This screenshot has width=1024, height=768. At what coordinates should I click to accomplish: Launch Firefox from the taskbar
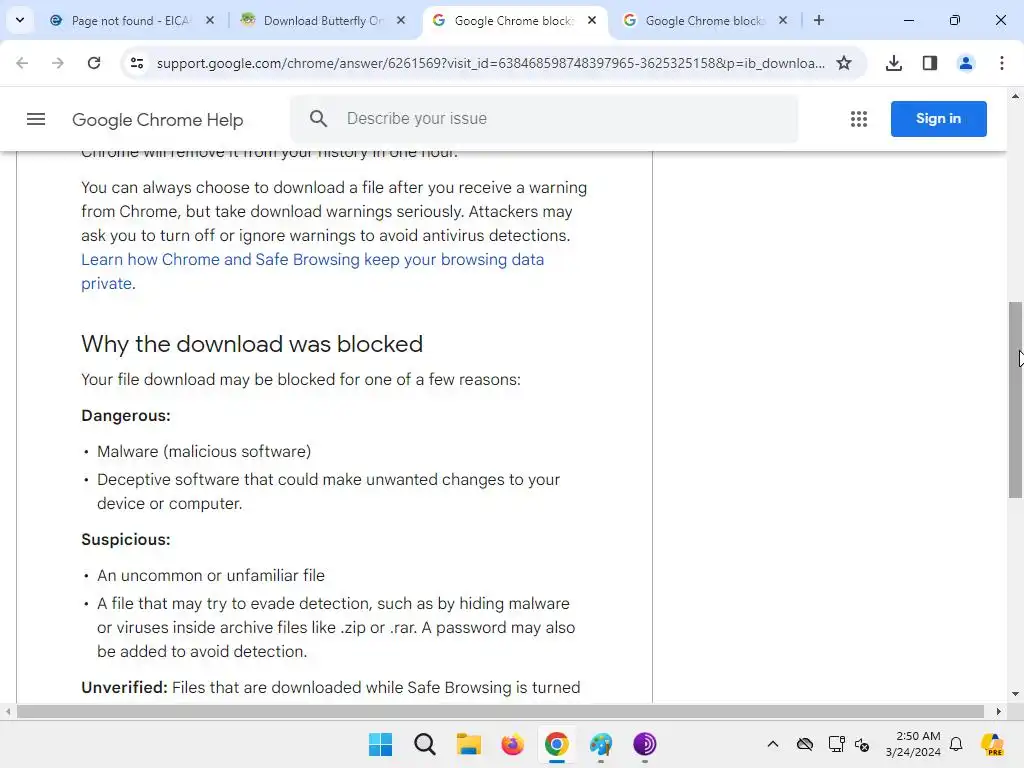tap(513, 744)
